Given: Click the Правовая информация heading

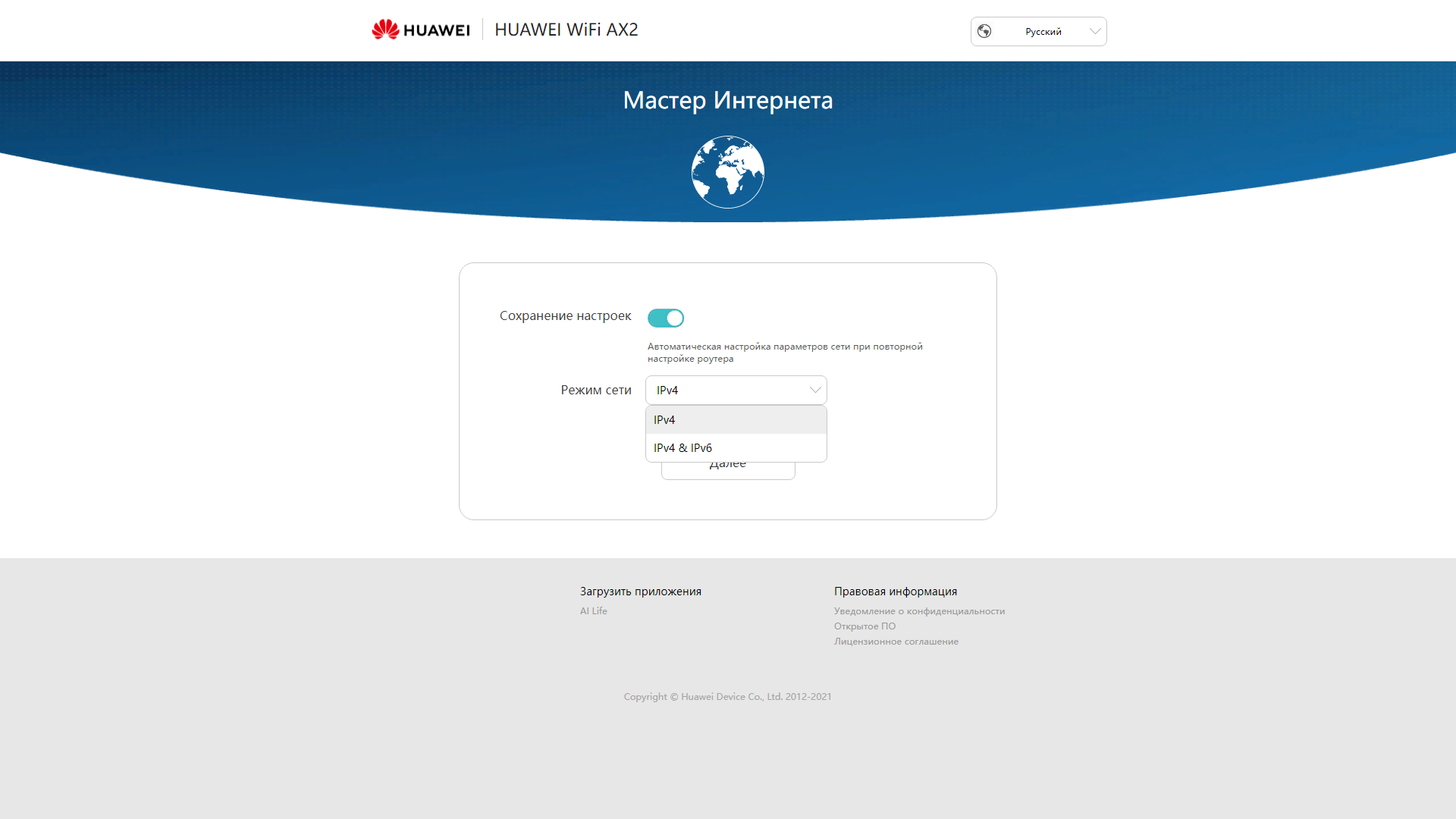Looking at the screenshot, I should (x=895, y=591).
